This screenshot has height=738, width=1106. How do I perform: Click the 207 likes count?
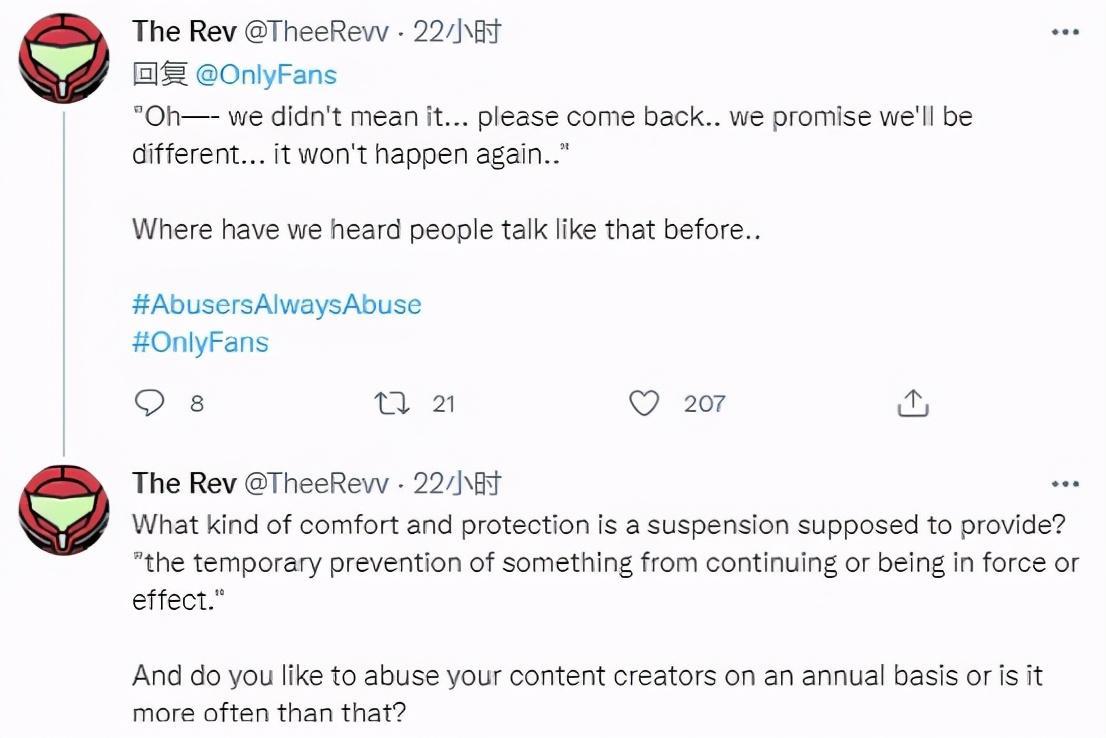(x=704, y=404)
